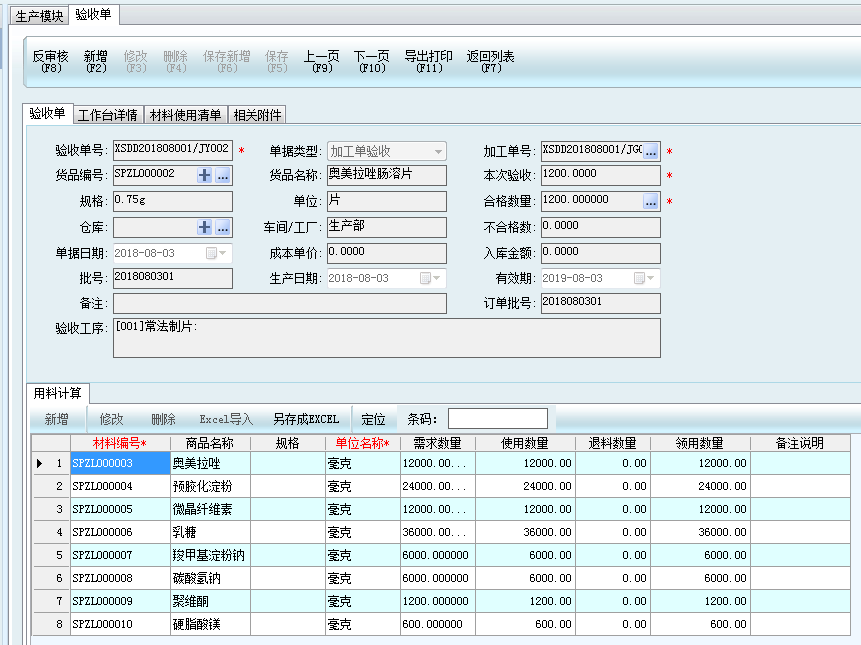This screenshot has height=645, width=861.
Task: Click the 使用数量 column header
Action: point(525,443)
